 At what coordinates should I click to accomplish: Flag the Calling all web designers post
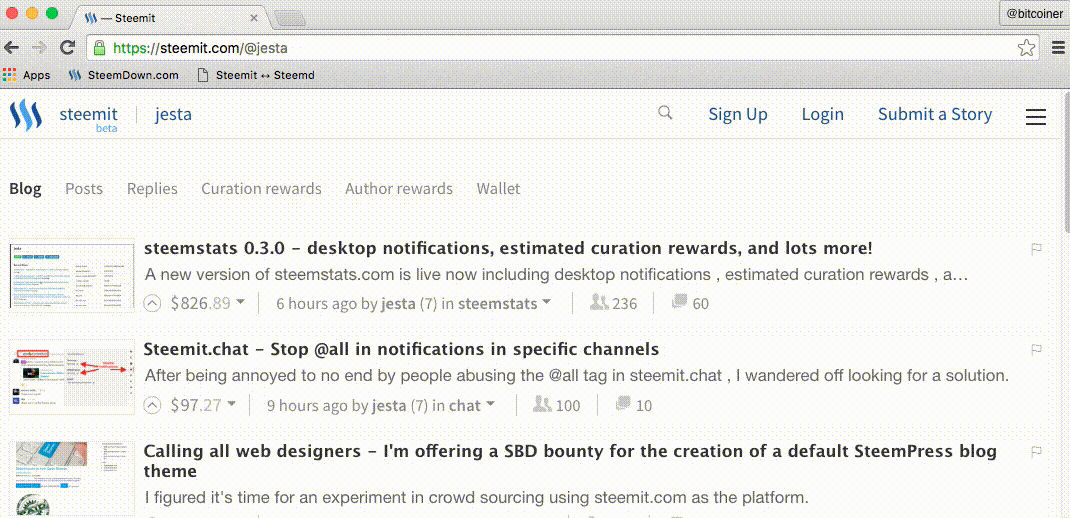(1036, 451)
